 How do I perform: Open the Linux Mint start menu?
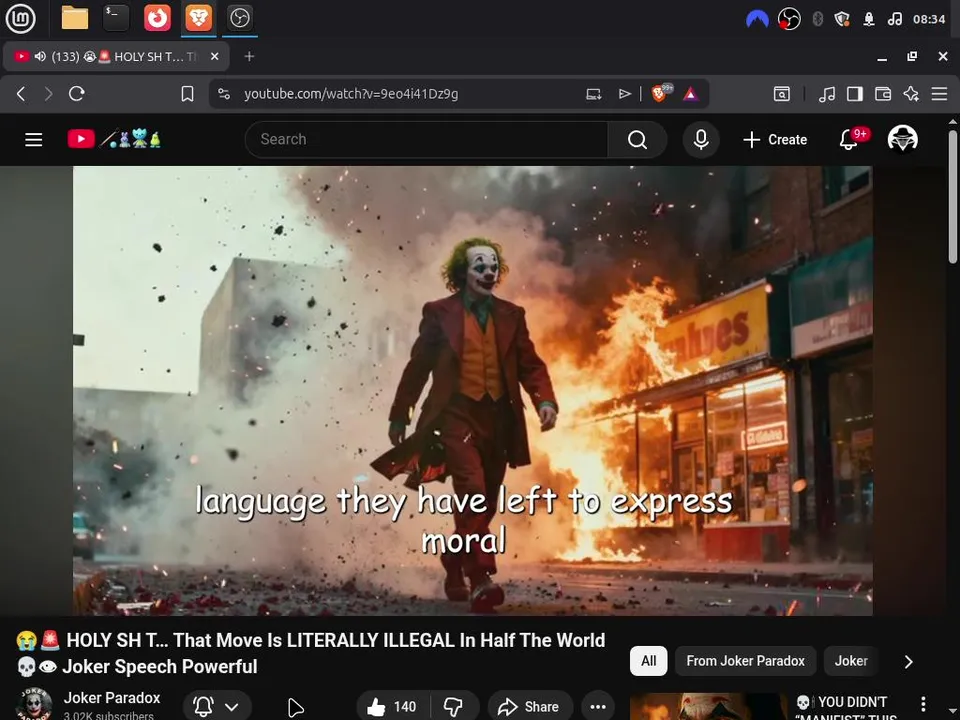[20, 18]
